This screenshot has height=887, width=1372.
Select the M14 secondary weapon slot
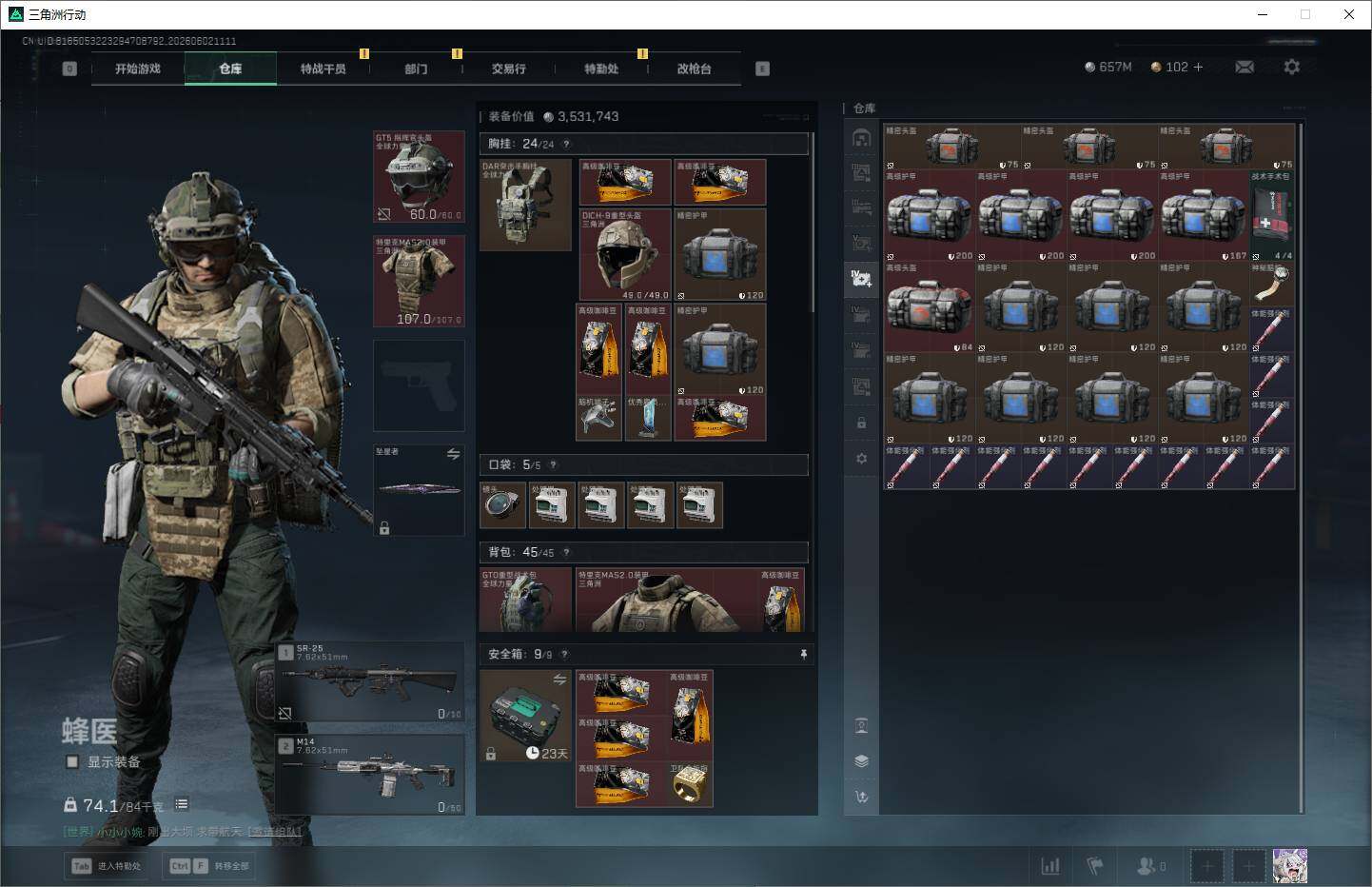[x=371, y=774]
